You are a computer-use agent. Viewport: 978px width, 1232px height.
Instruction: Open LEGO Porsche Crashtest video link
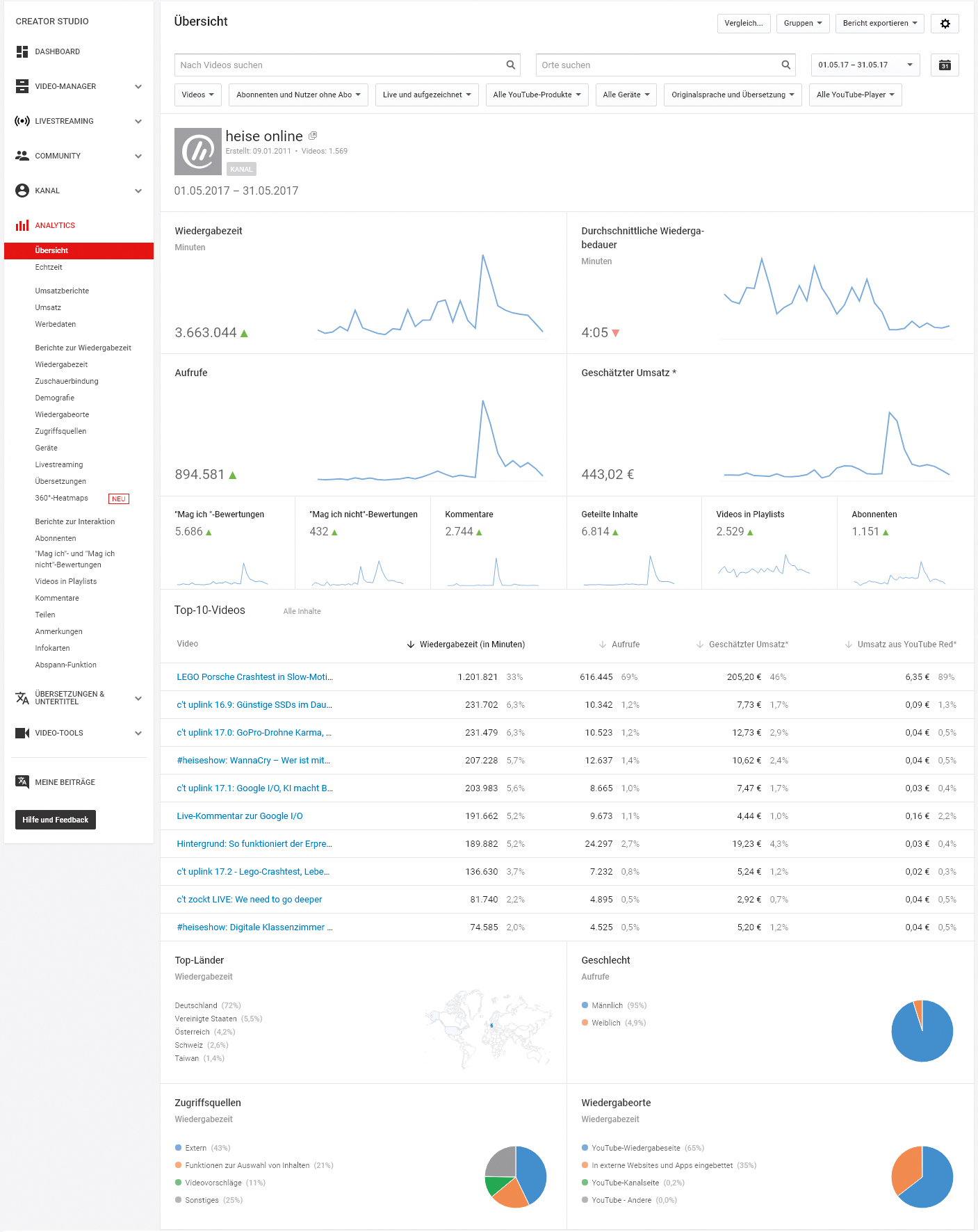(x=254, y=676)
